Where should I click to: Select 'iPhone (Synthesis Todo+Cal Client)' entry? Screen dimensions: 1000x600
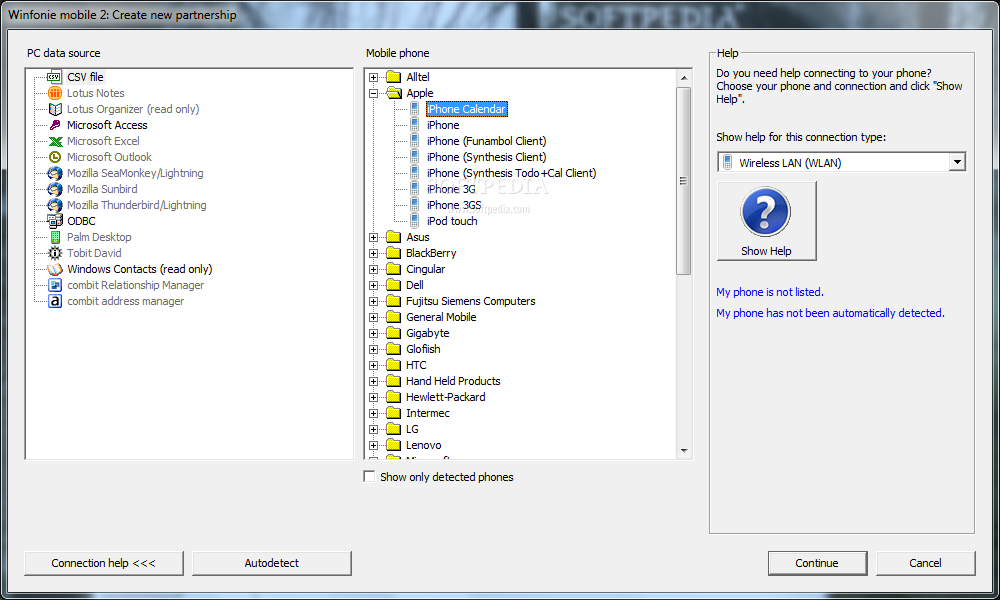[x=511, y=173]
